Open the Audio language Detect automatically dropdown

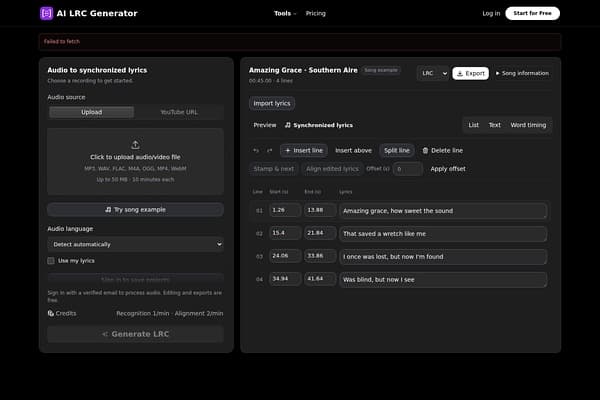pyautogui.click(x=135, y=244)
